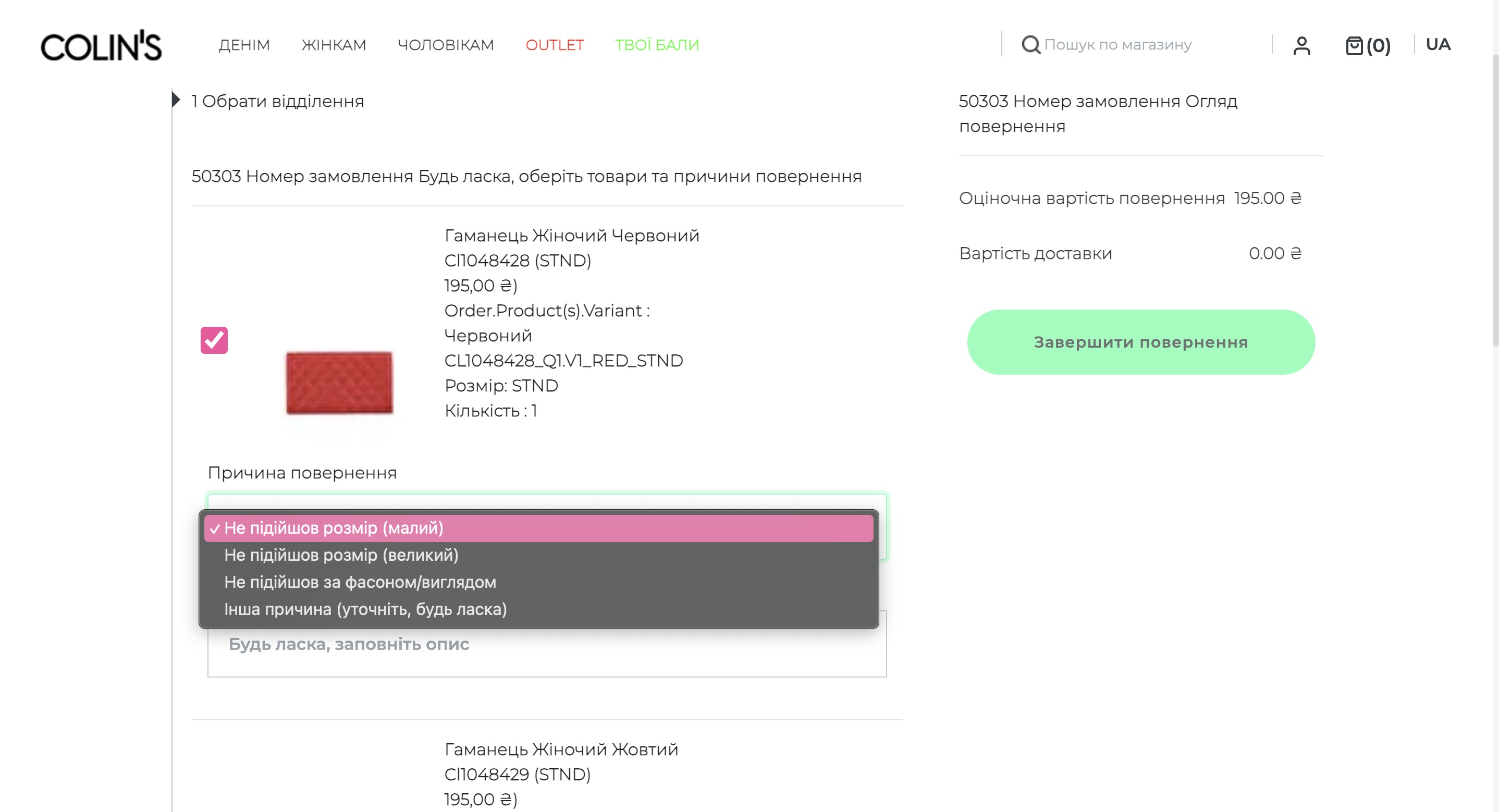The image size is (1499, 812).
Task: Switch language via UA selector
Action: click(x=1437, y=44)
